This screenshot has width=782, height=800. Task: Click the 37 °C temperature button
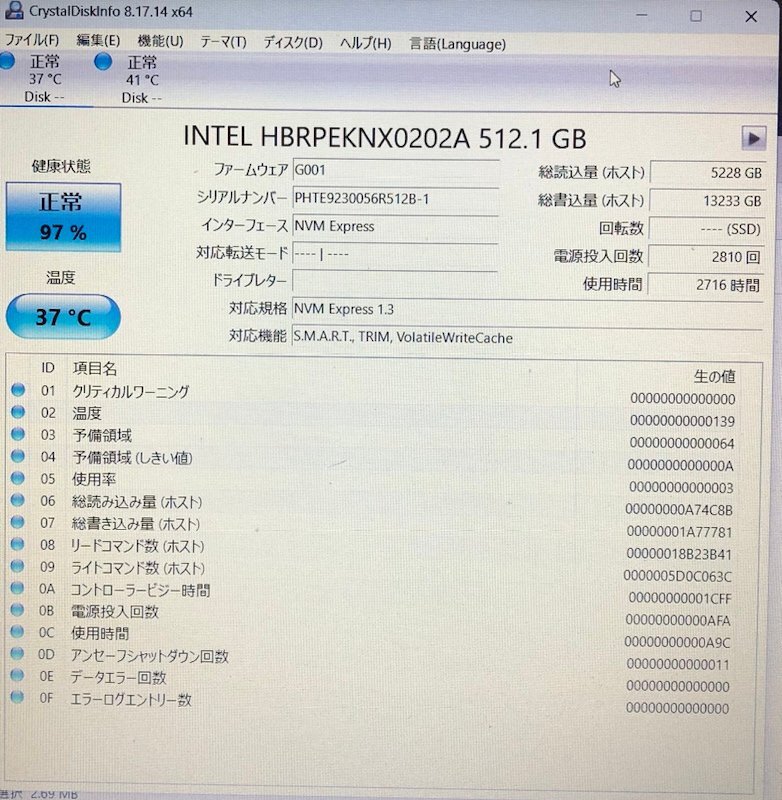[63, 317]
